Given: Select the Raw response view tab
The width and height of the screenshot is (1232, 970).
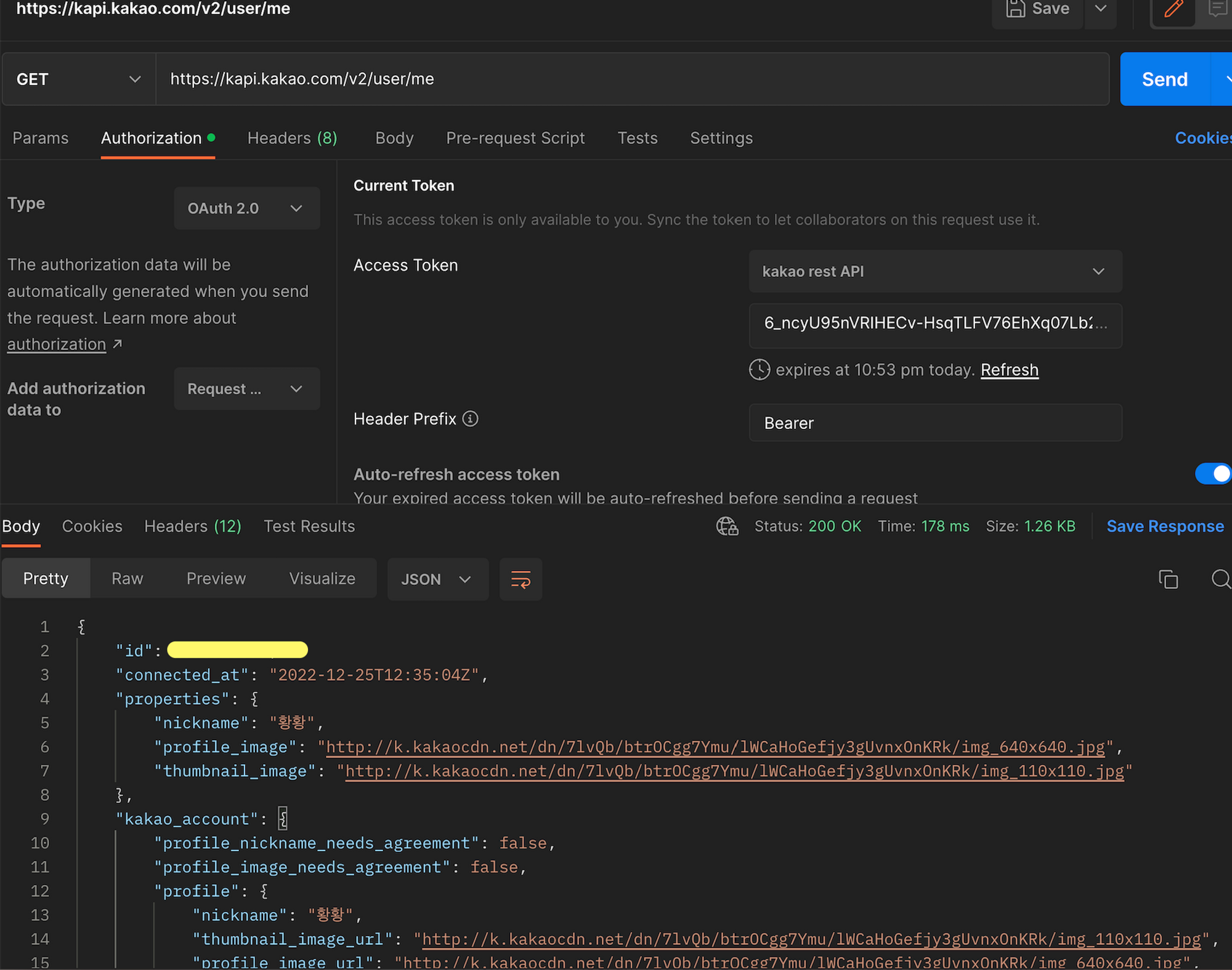Looking at the screenshot, I should pos(128,579).
